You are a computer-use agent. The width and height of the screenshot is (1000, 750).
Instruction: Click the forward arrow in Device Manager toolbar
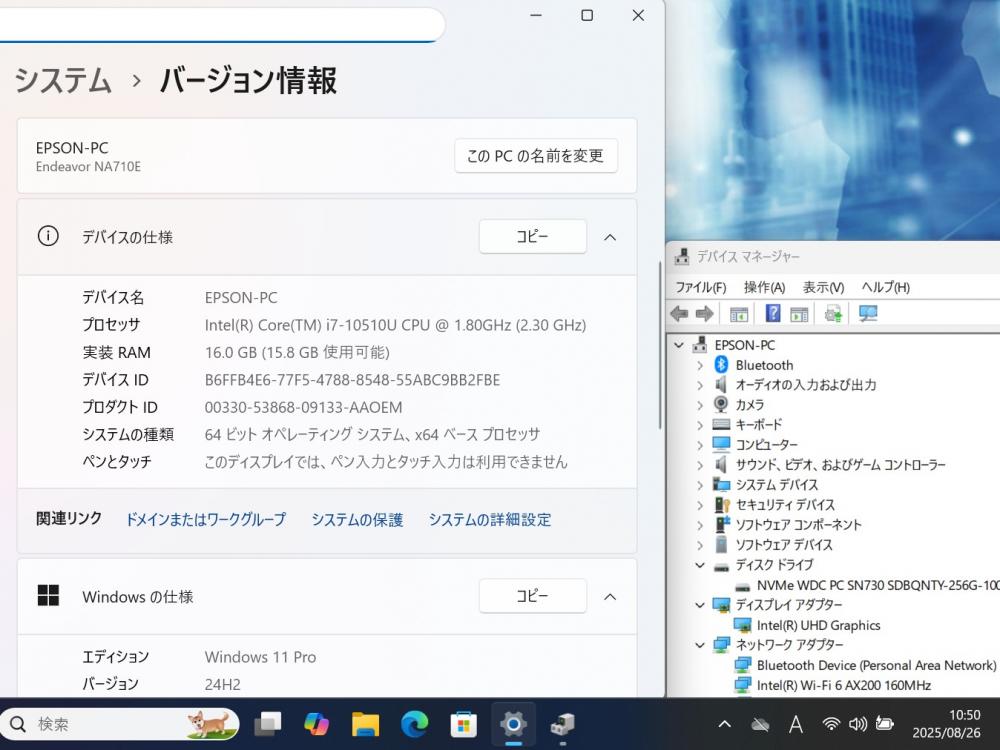[x=704, y=314]
